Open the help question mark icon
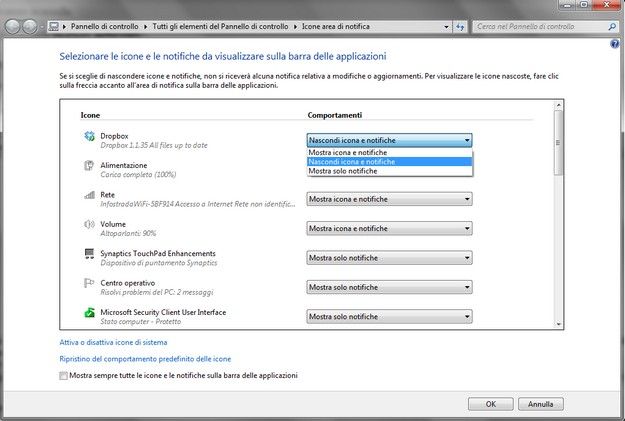The height and width of the screenshot is (421, 625). click(x=614, y=44)
